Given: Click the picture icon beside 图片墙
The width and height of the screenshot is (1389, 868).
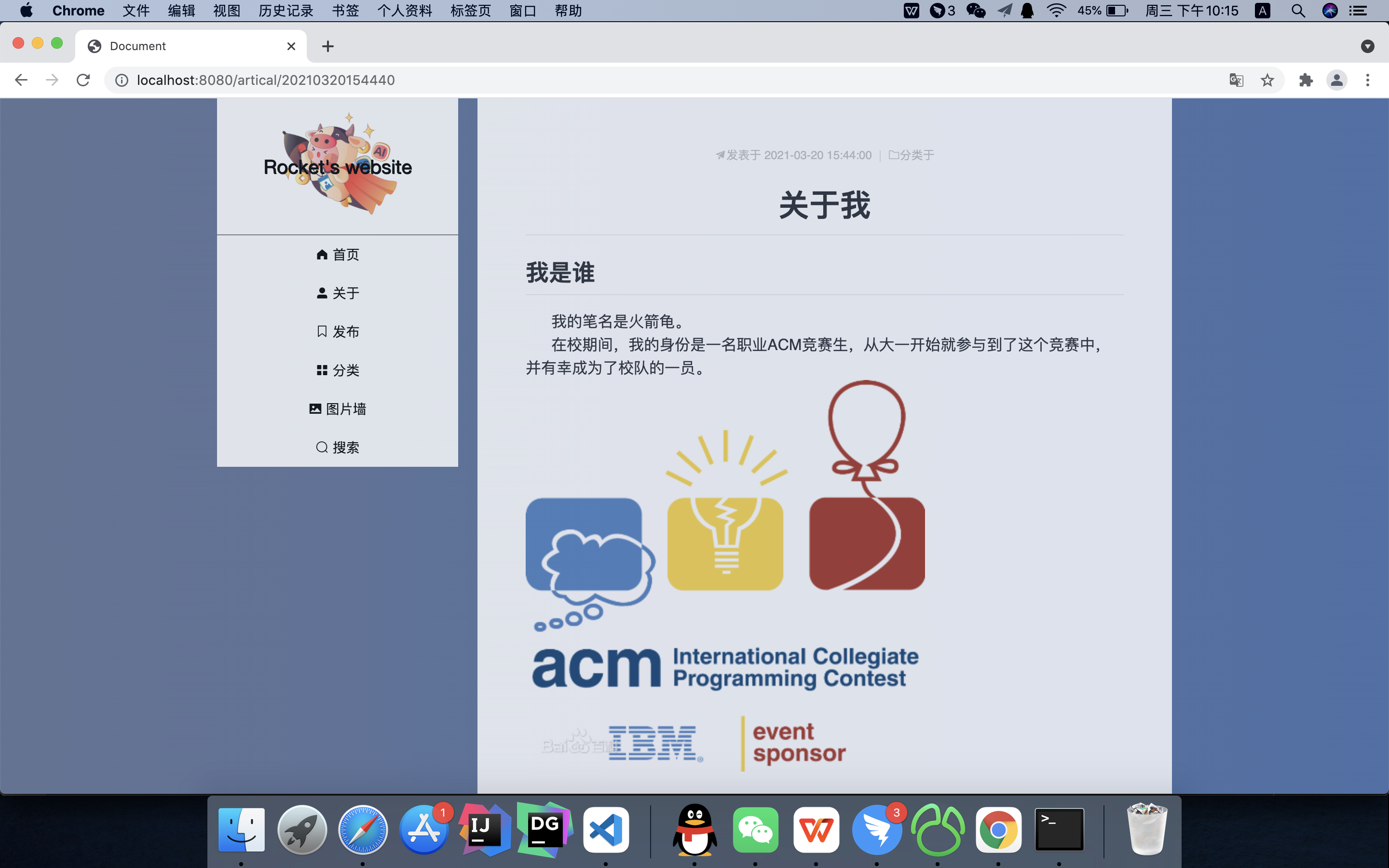Looking at the screenshot, I should point(314,408).
